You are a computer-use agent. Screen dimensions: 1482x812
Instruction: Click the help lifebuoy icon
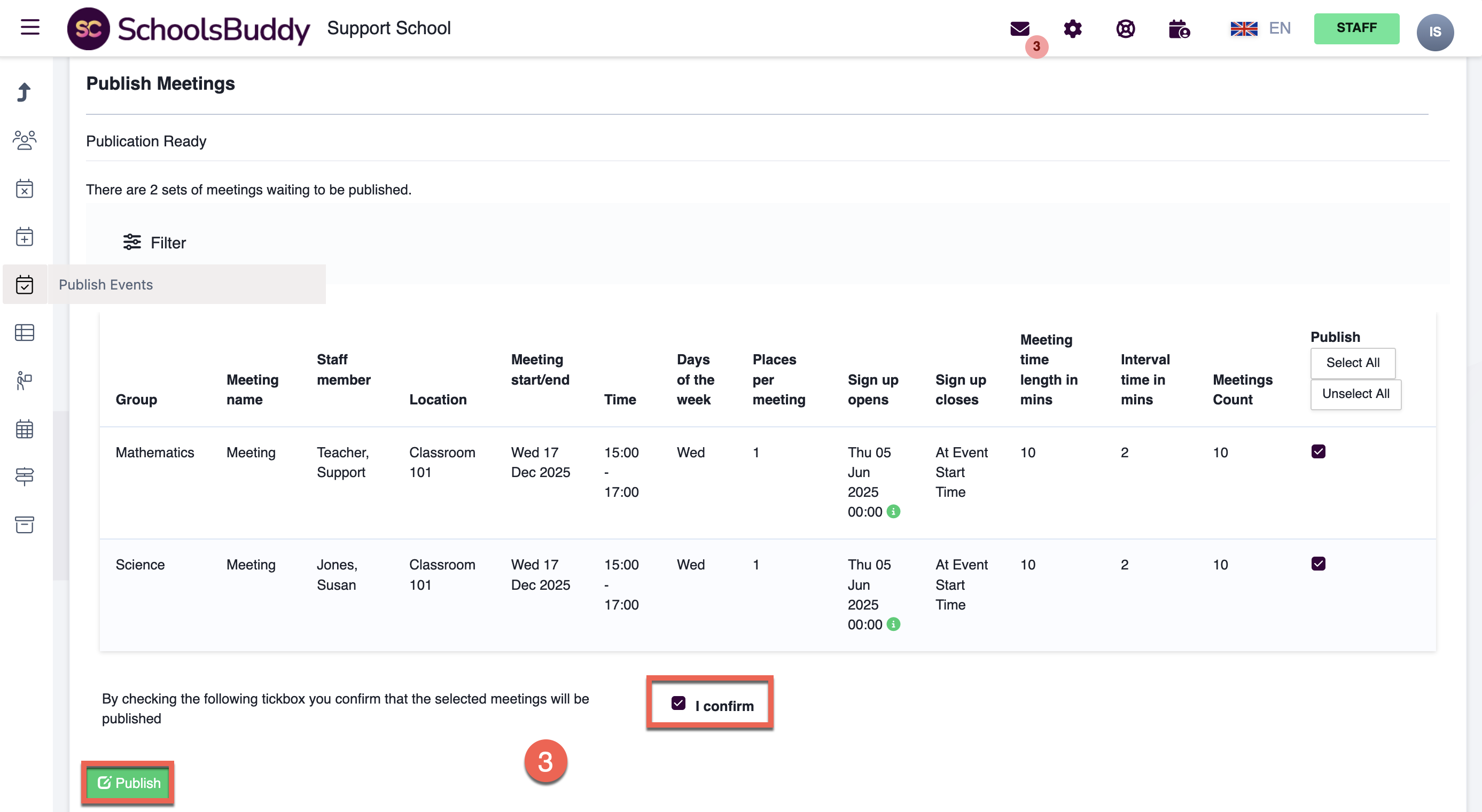click(x=1125, y=29)
